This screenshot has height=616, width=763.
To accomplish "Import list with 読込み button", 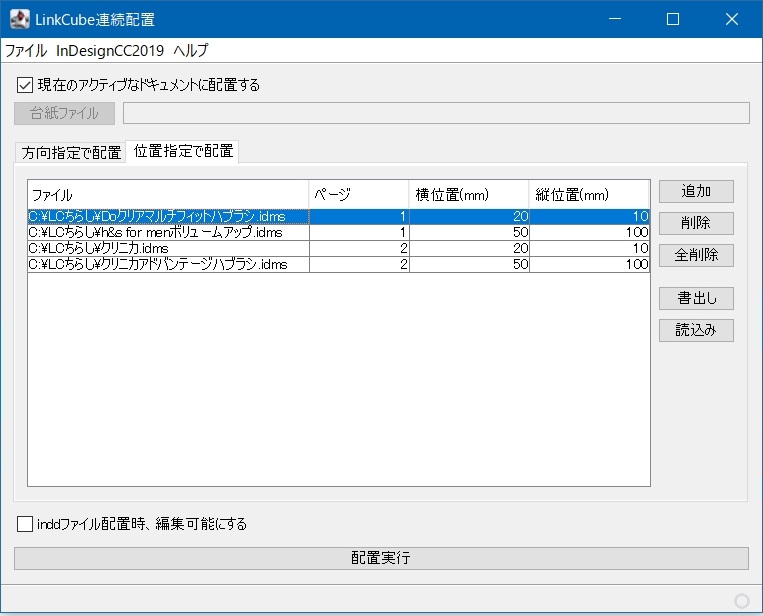I will pyautogui.click(x=696, y=330).
